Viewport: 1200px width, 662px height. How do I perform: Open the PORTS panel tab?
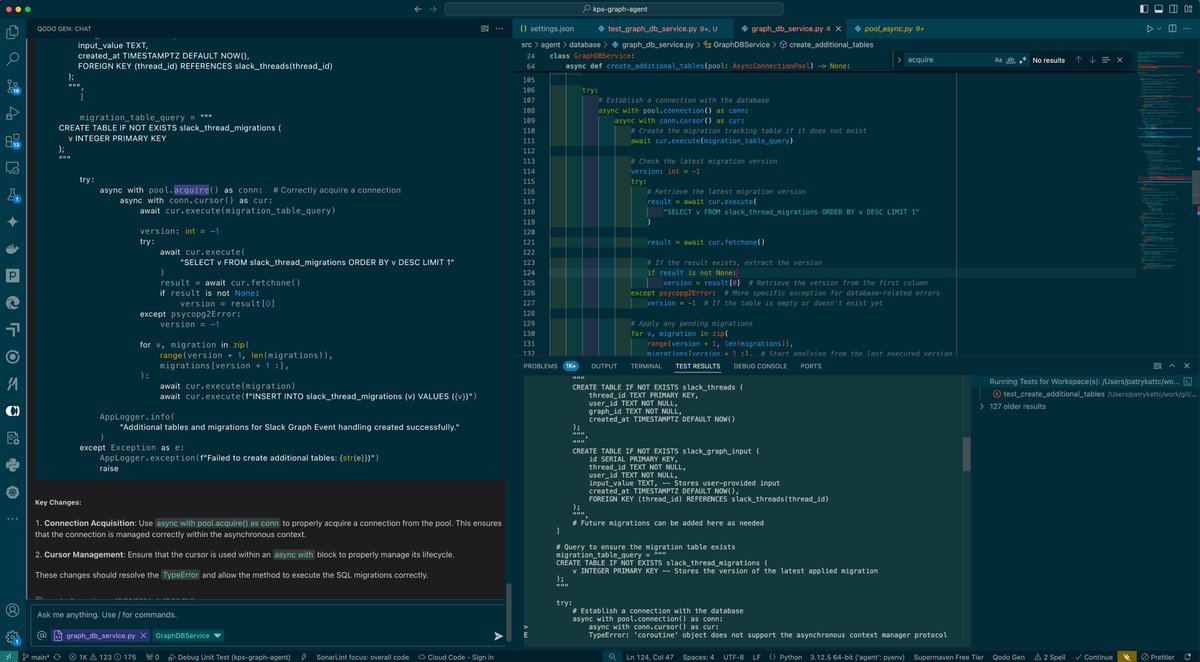tap(810, 366)
